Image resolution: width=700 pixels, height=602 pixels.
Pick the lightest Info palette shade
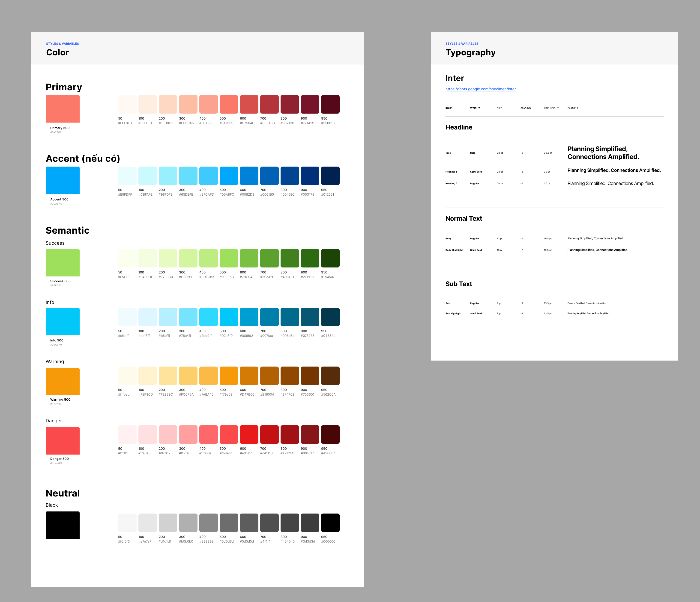[x=127, y=317]
